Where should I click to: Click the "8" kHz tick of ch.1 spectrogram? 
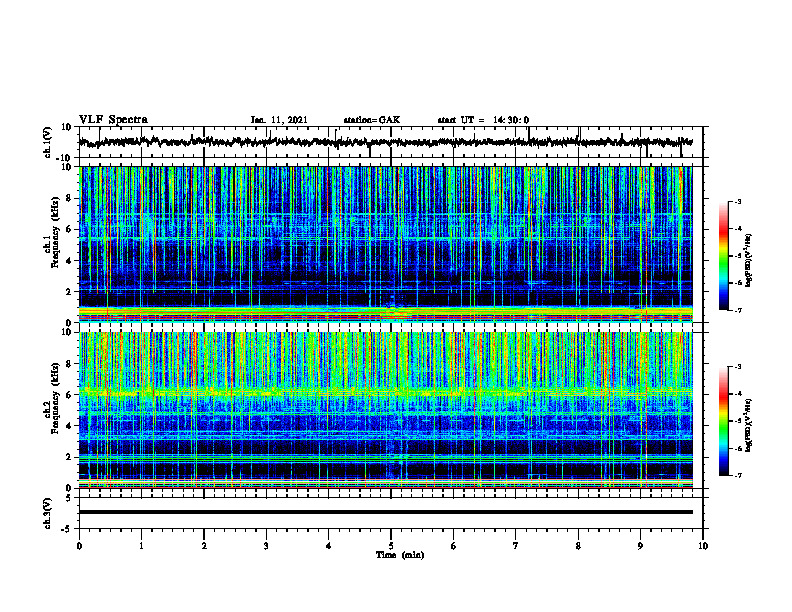click(69, 198)
